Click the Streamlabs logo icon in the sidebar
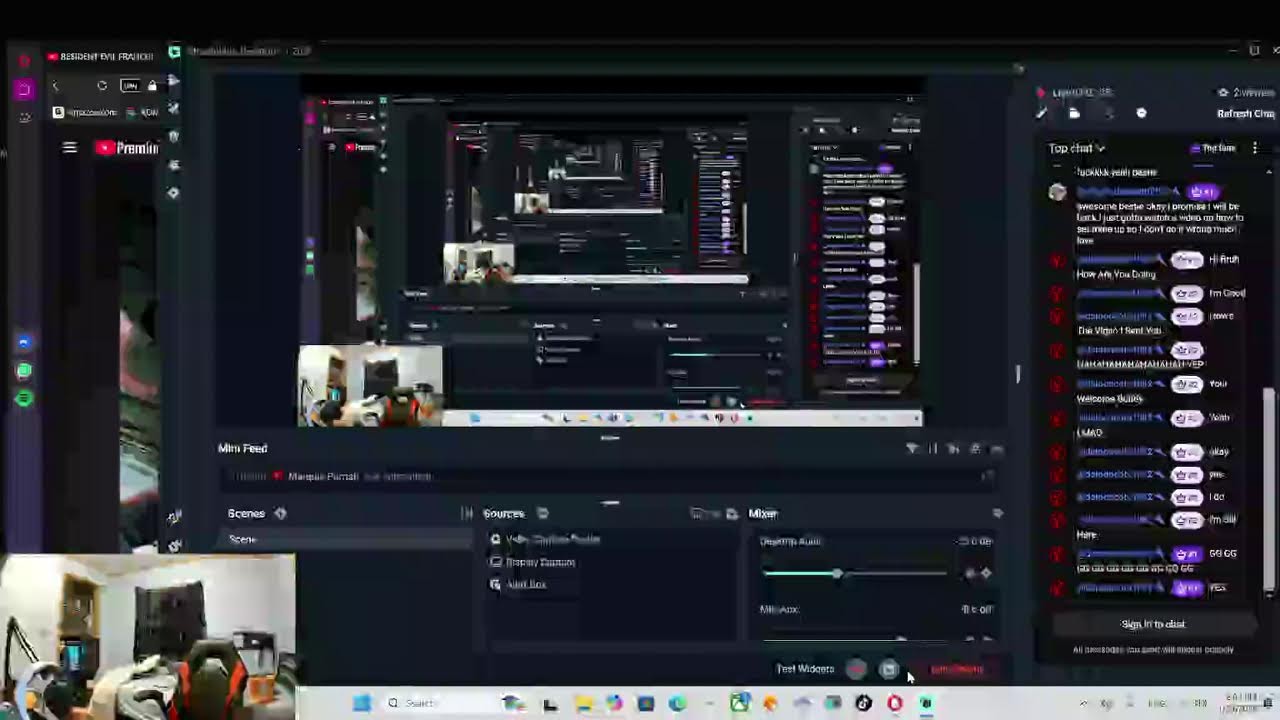This screenshot has width=1280, height=720. [x=175, y=51]
